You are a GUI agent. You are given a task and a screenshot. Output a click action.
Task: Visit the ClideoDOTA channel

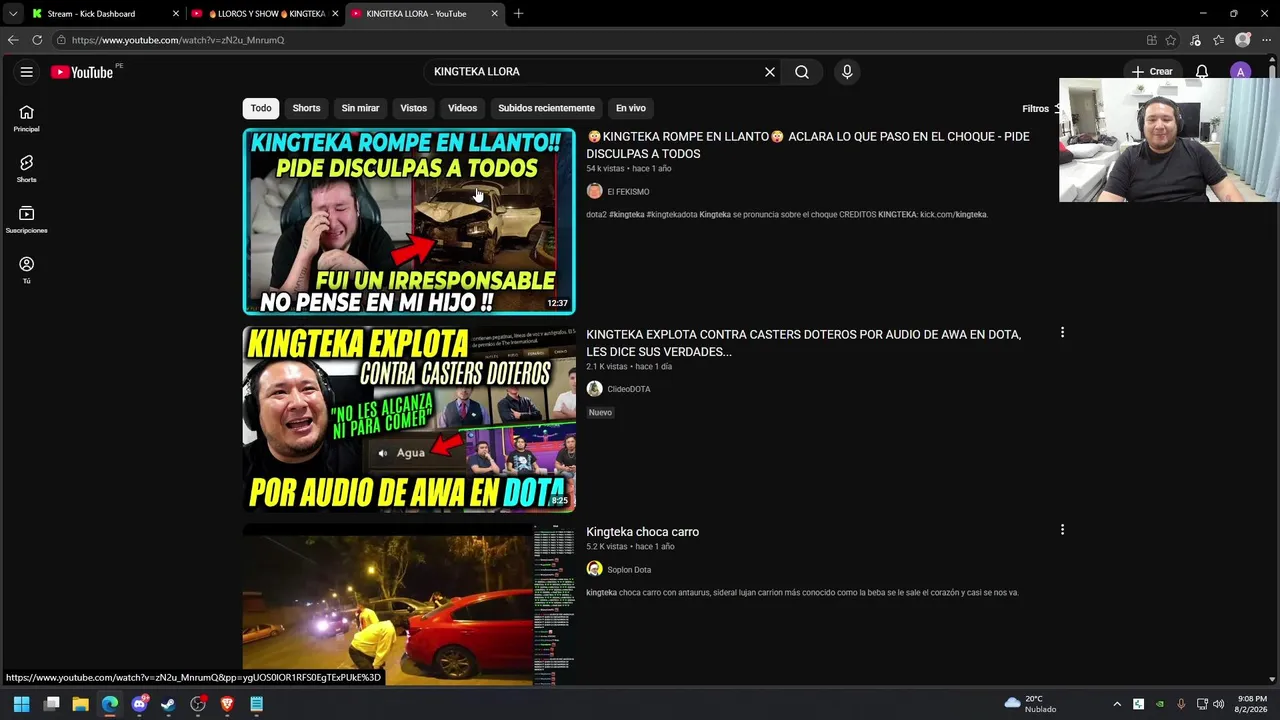pyautogui.click(x=629, y=389)
